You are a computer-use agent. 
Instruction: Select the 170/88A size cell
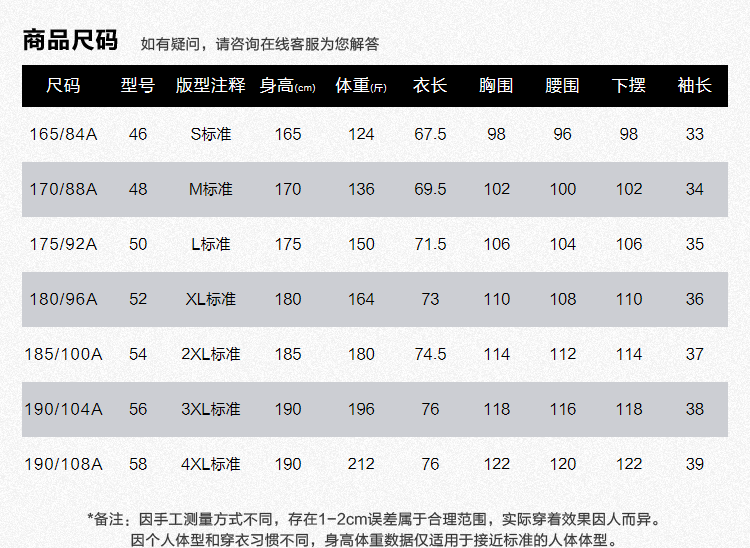click(x=63, y=189)
